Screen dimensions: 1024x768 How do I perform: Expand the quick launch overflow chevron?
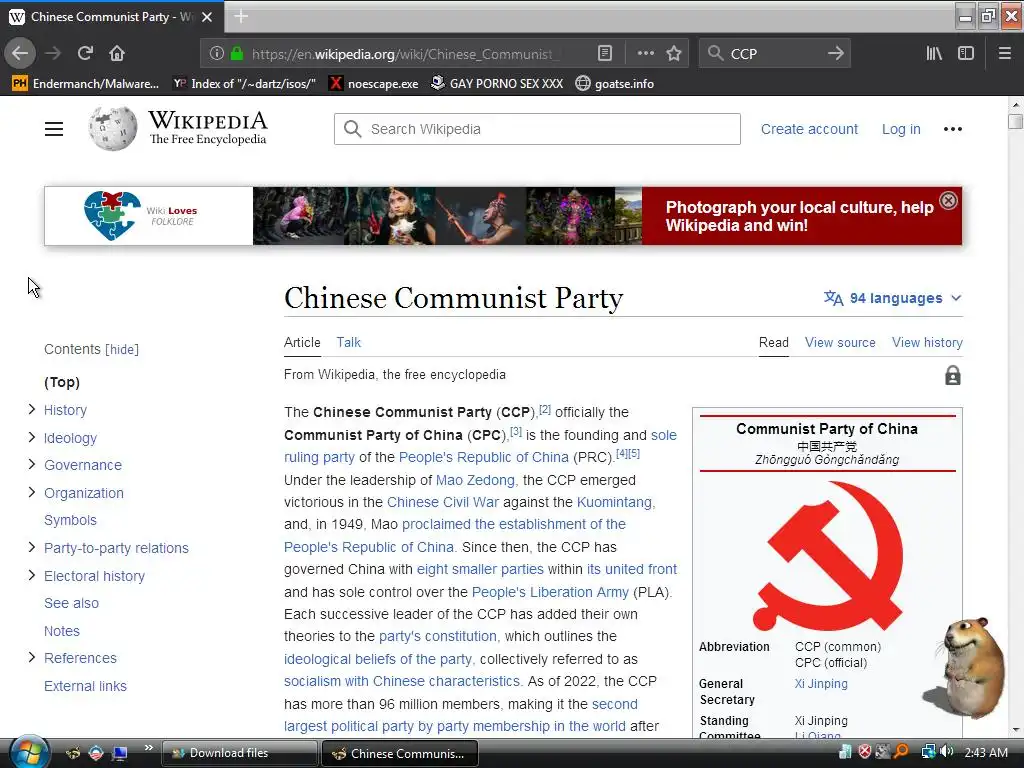pos(148,748)
